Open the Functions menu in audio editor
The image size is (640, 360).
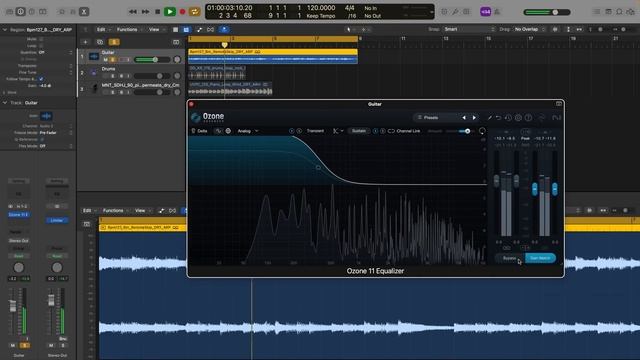(116, 211)
